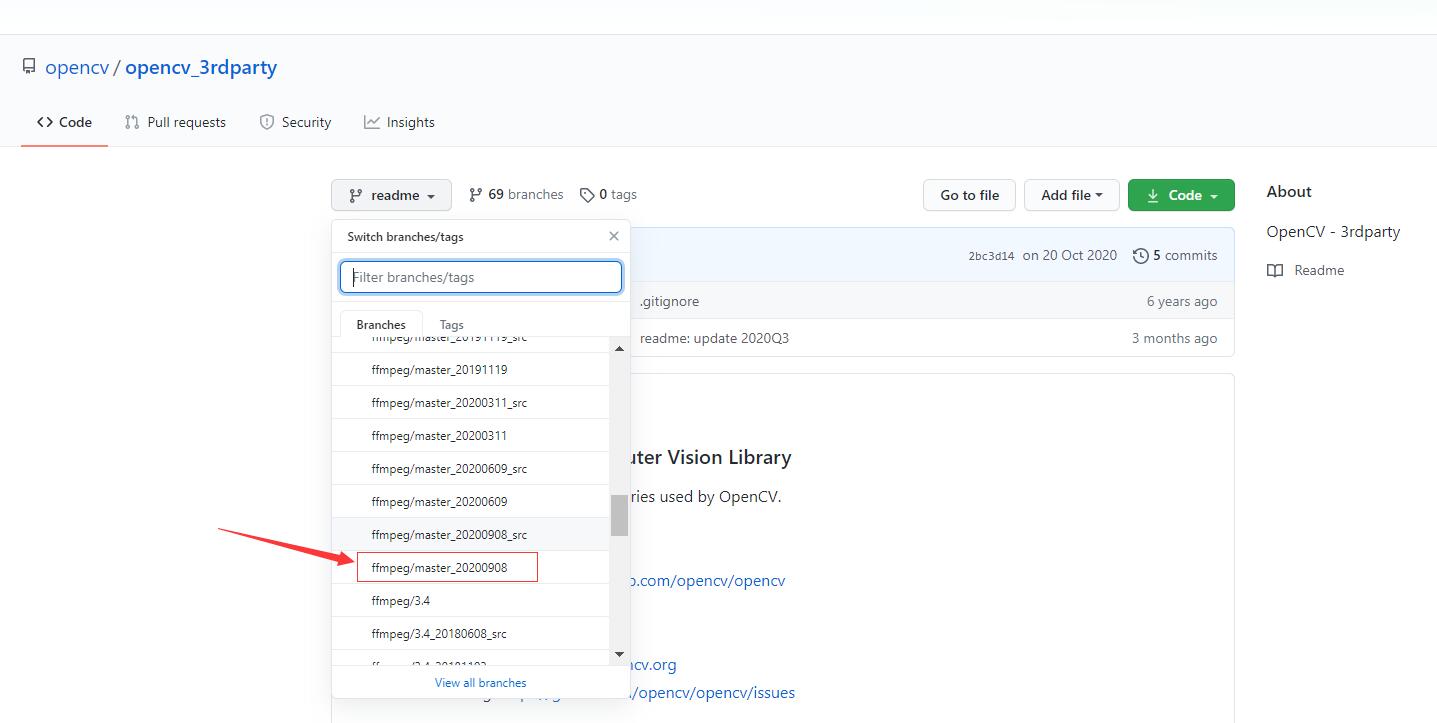Open the Add file dropdown

1071,194
